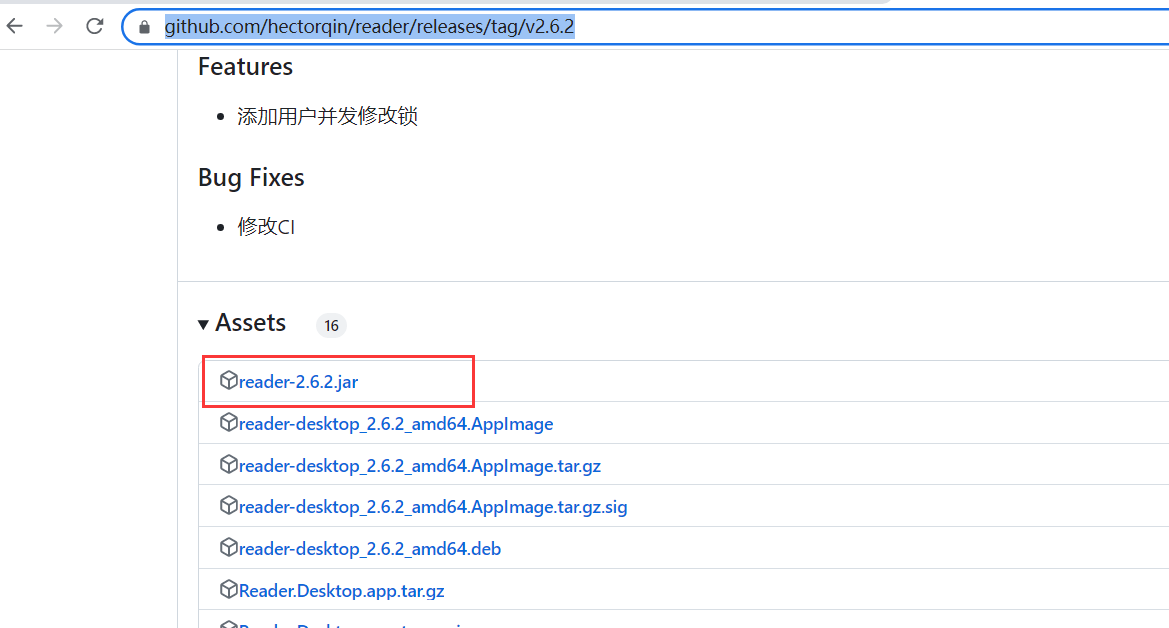The height and width of the screenshot is (628, 1169).
Task: Reload the current page
Action: 95,27
